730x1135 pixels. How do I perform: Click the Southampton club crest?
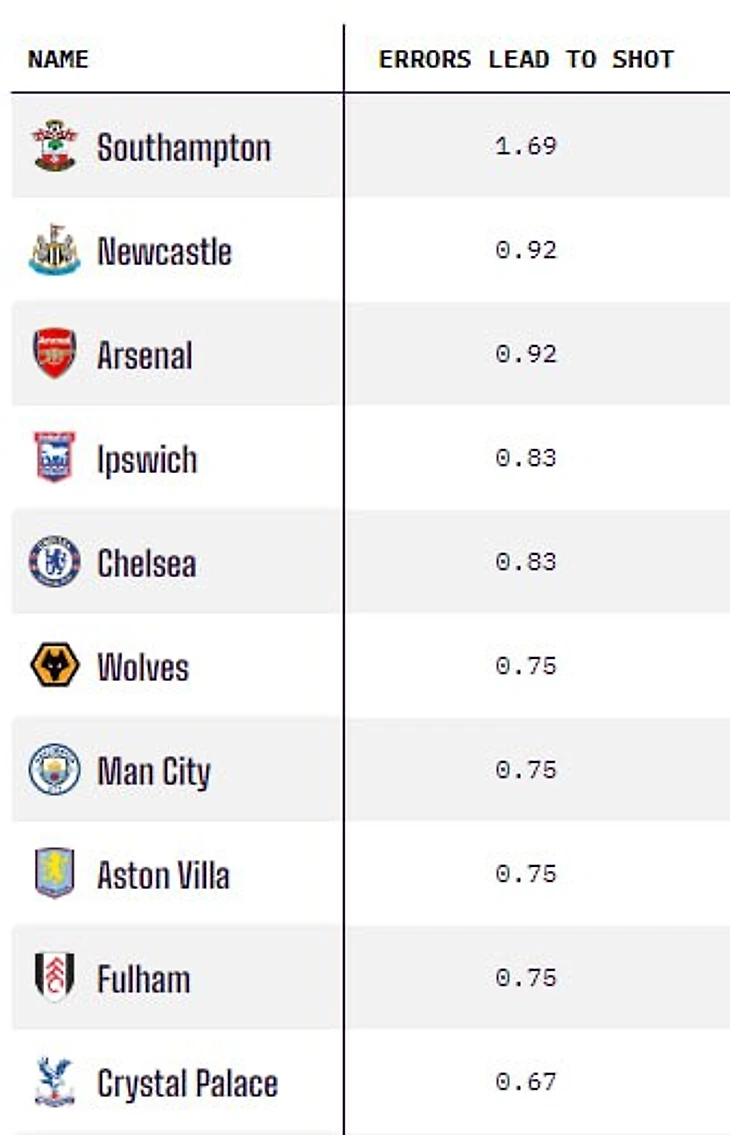tap(54, 147)
